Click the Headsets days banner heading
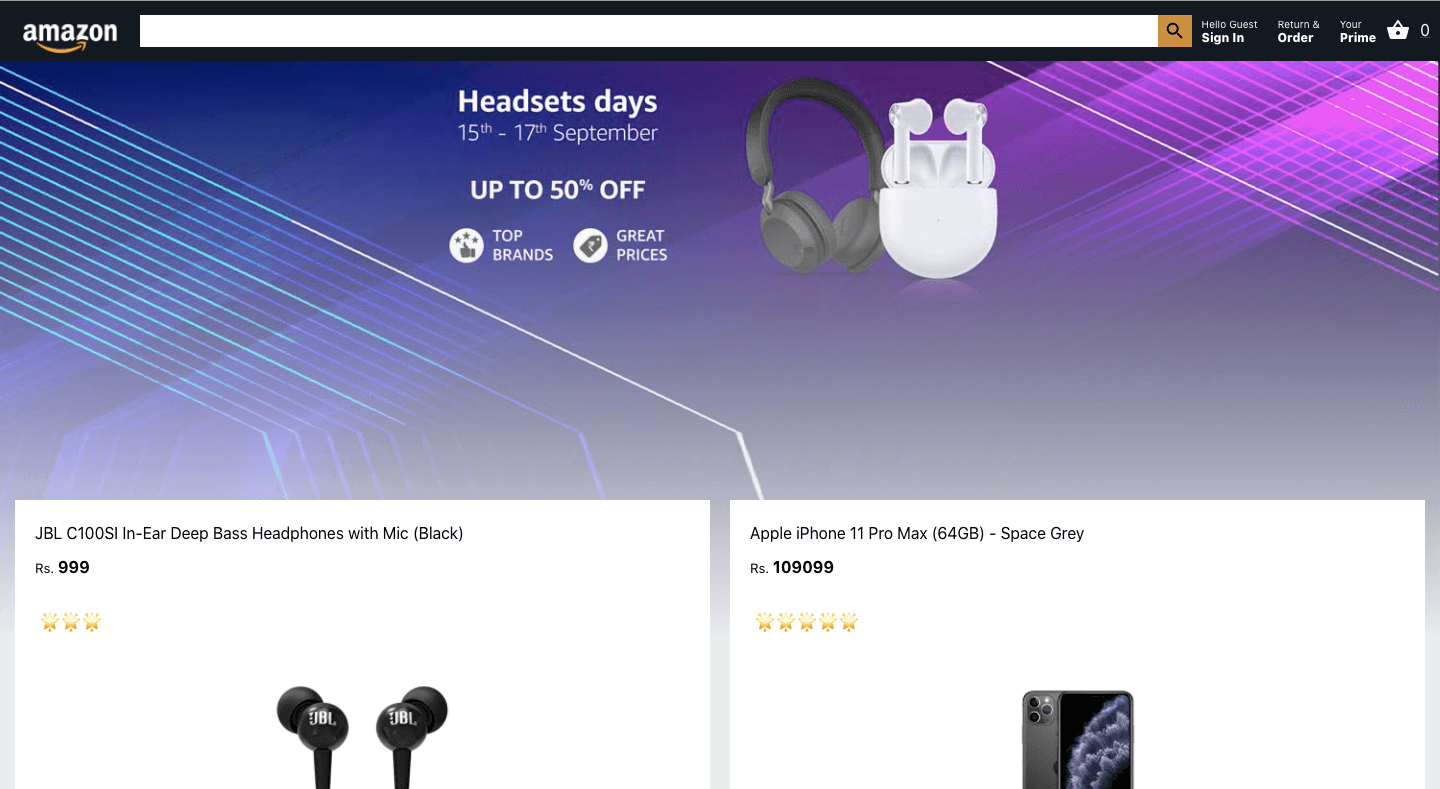 coord(557,101)
